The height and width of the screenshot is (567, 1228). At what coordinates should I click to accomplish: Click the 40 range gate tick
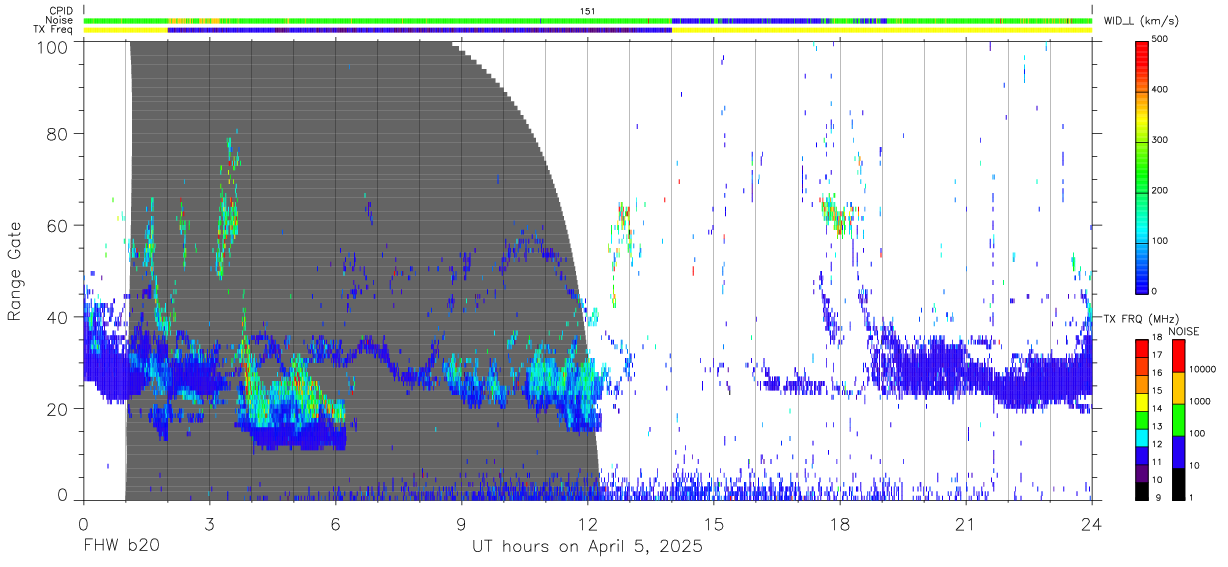point(58,318)
